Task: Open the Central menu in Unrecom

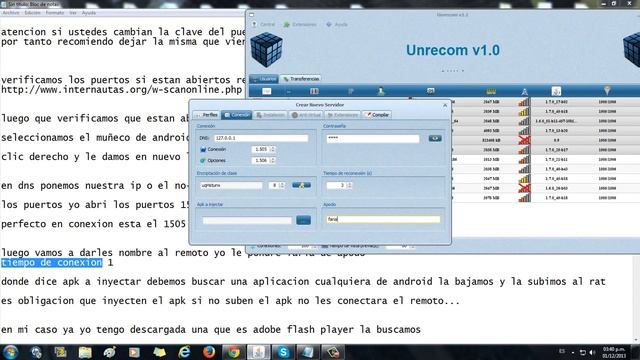Action: click(x=264, y=24)
